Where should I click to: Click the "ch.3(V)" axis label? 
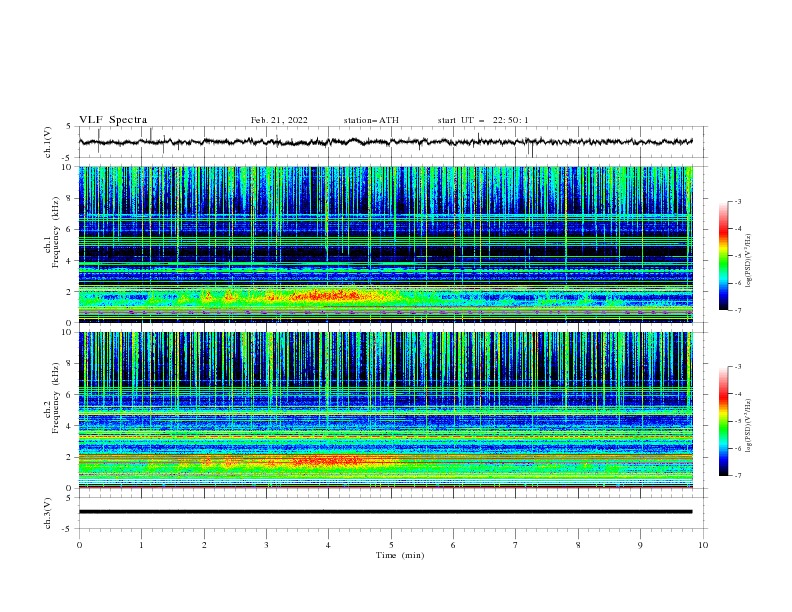click(x=48, y=513)
